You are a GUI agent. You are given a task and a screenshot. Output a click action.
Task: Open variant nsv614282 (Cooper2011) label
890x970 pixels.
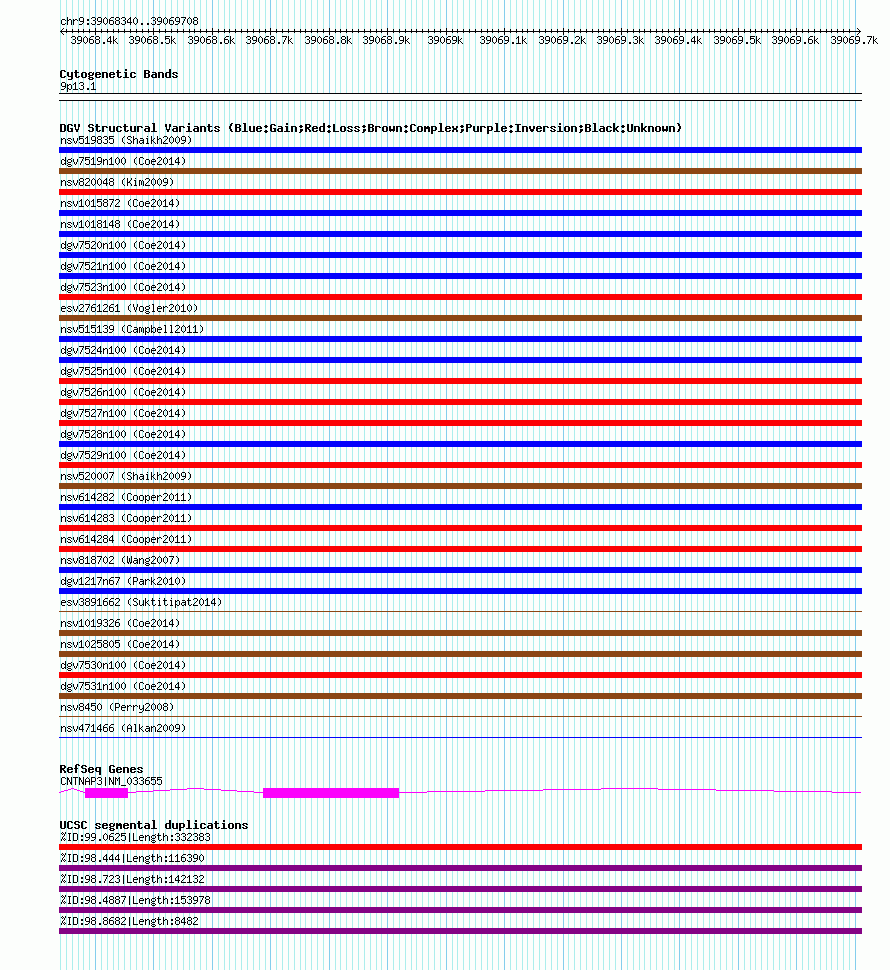point(126,498)
